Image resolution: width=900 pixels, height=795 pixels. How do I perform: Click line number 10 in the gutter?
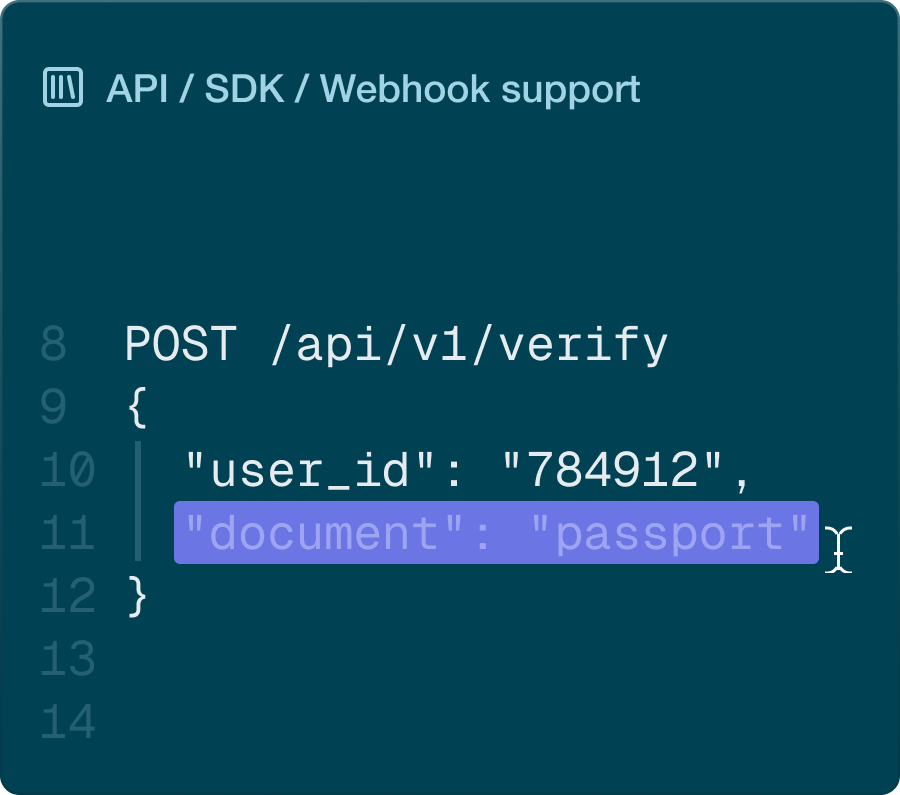point(68,470)
